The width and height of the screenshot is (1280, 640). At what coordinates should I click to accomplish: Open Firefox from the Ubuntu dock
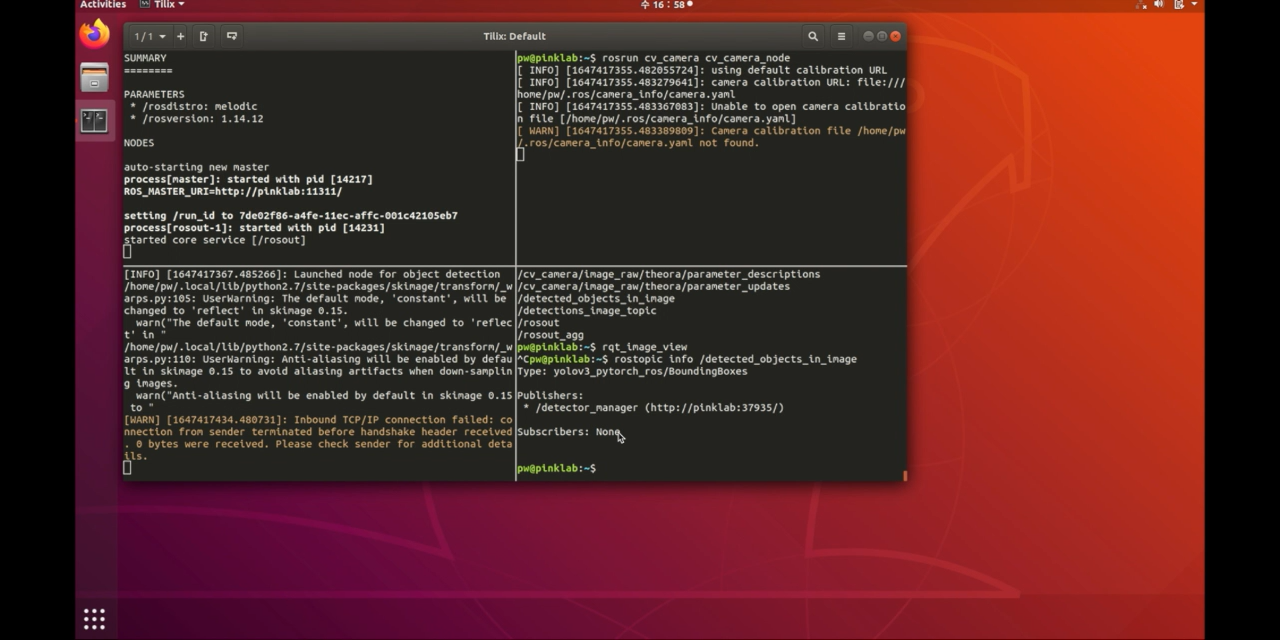point(94,34)
